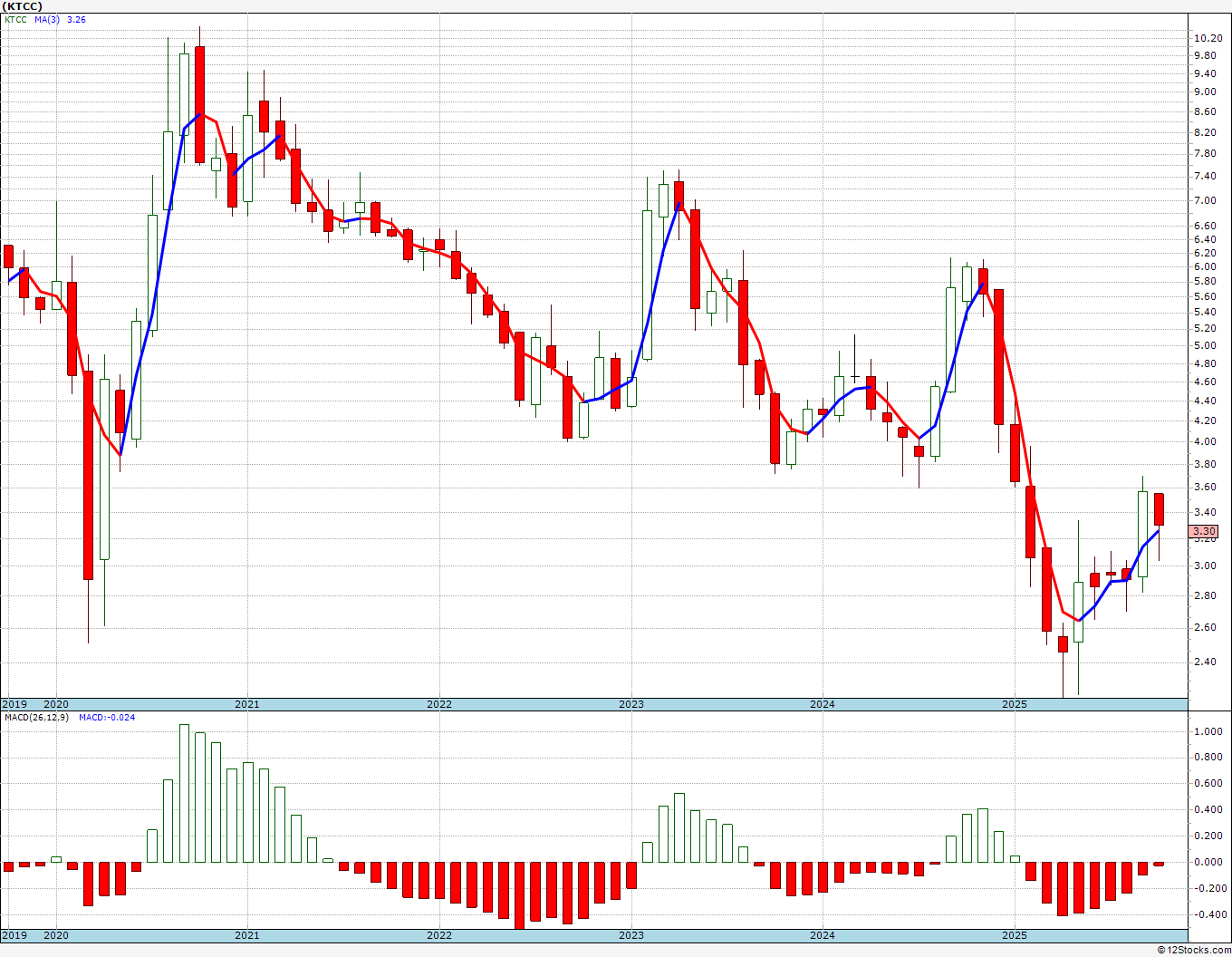Click the 4.40 price axis label
Image resolution: width=1232 pixels, height=957 pixels.
pyautogui.click(x=1205, y=401)
